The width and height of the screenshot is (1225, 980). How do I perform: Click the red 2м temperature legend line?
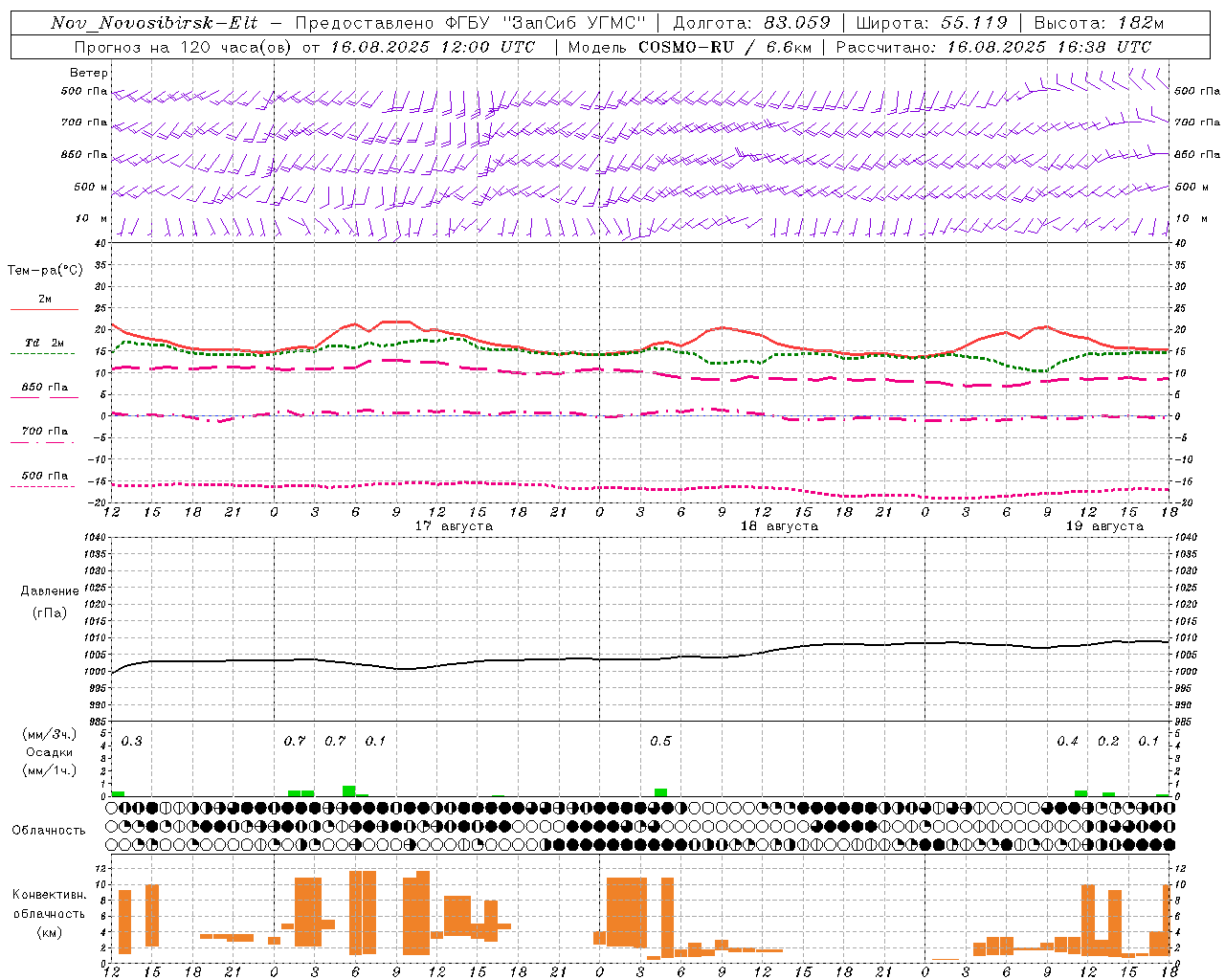pos(45,309)
